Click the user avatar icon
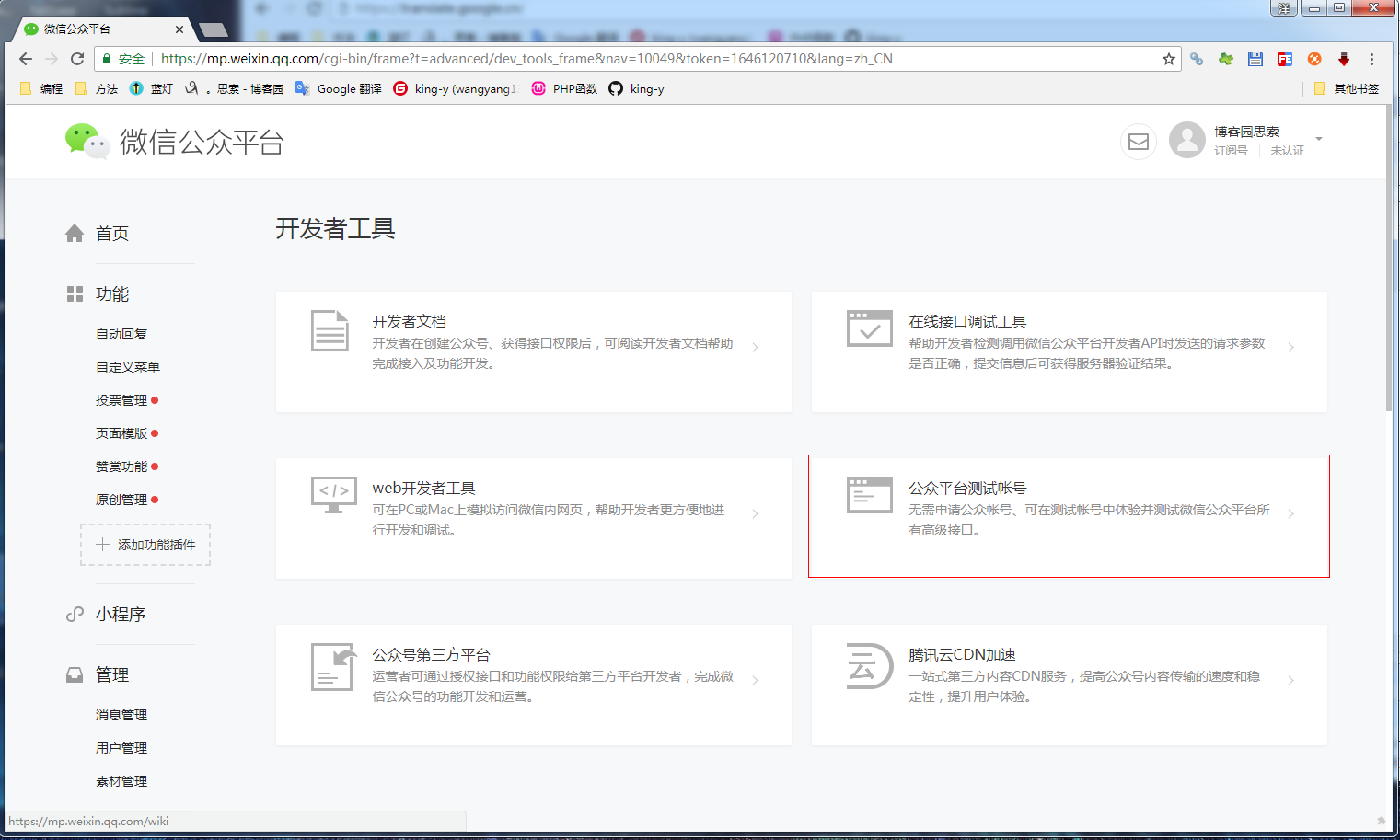The width and height of the screenshot is (1400, 840). point(1187,140)
